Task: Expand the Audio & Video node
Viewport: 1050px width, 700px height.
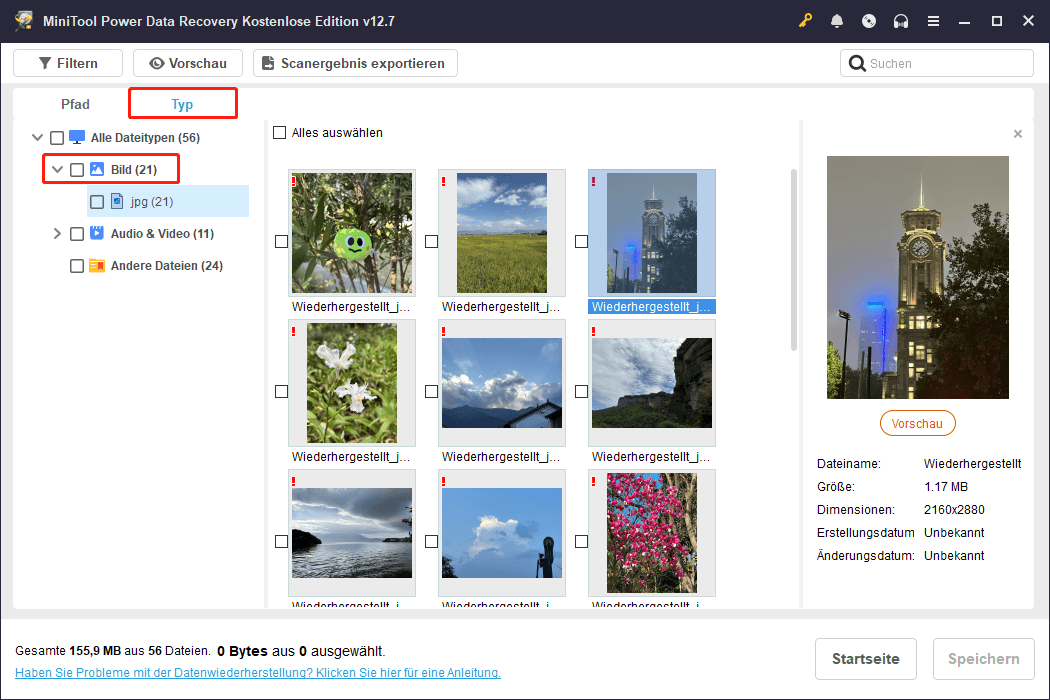Action: (x=58, y=233)
